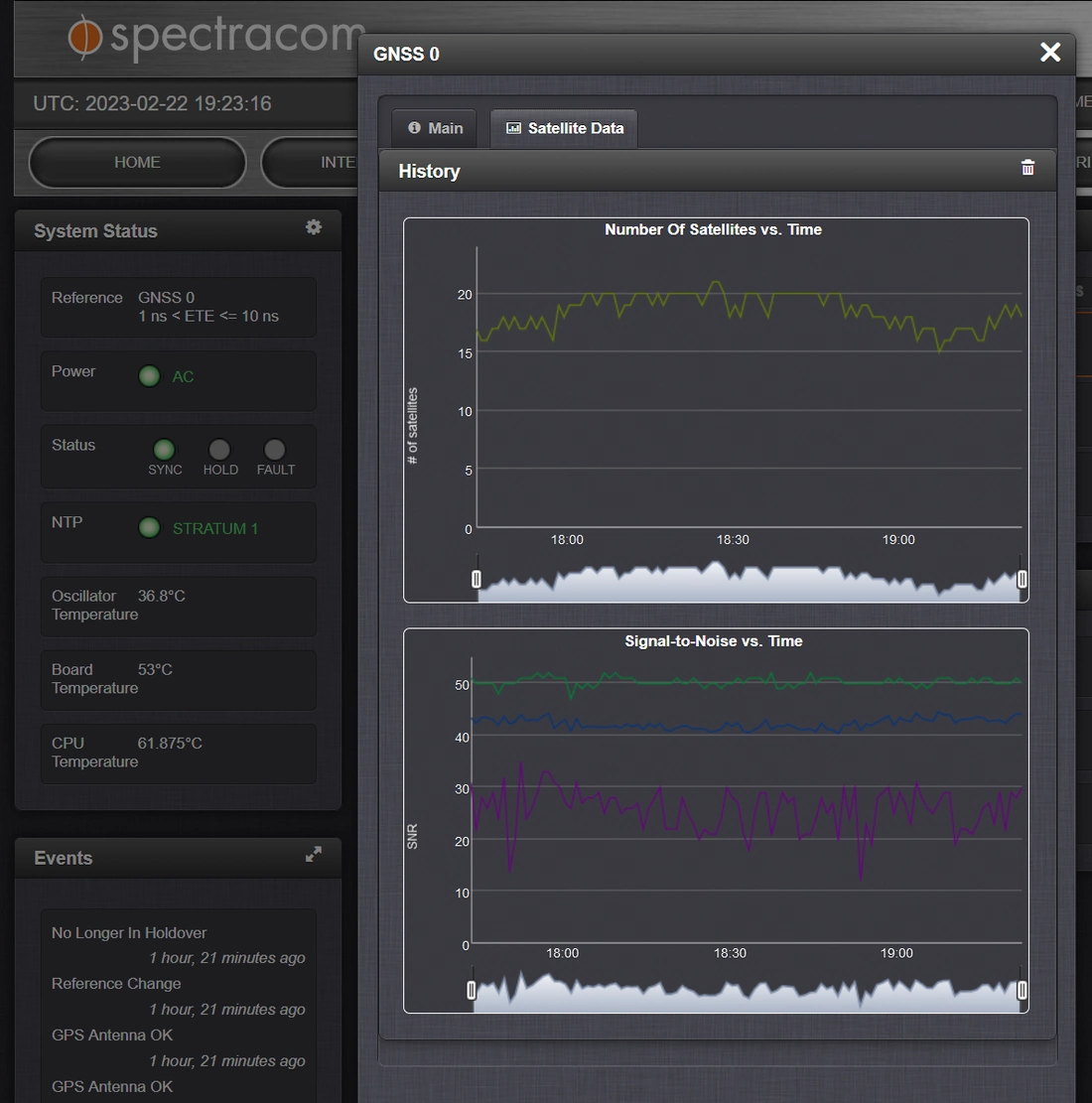
Task: Click the Oscillator Temperature 36.8°C value
Action: (161, 596)
